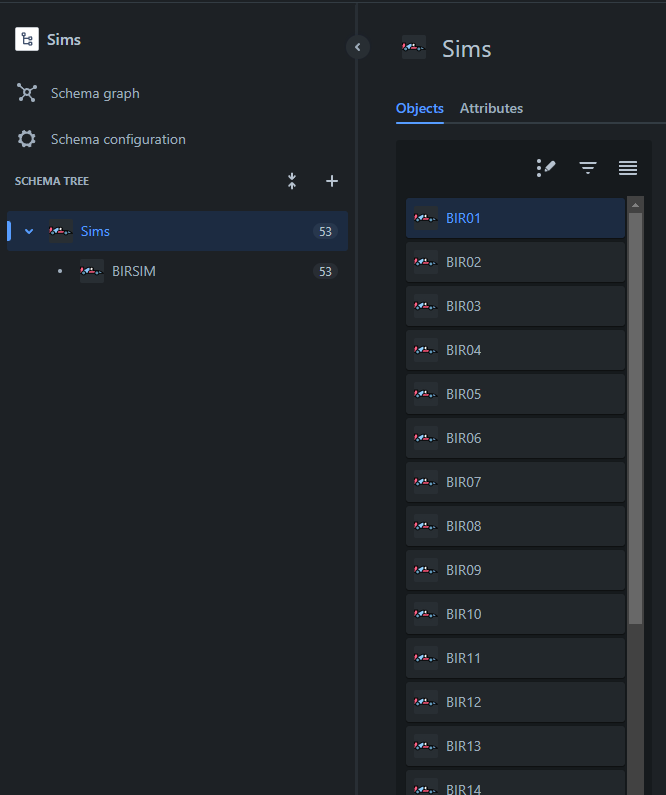This screenshot has height=795, width=666.
Task: Select object BIR10
Action: (x=515, y=614)
